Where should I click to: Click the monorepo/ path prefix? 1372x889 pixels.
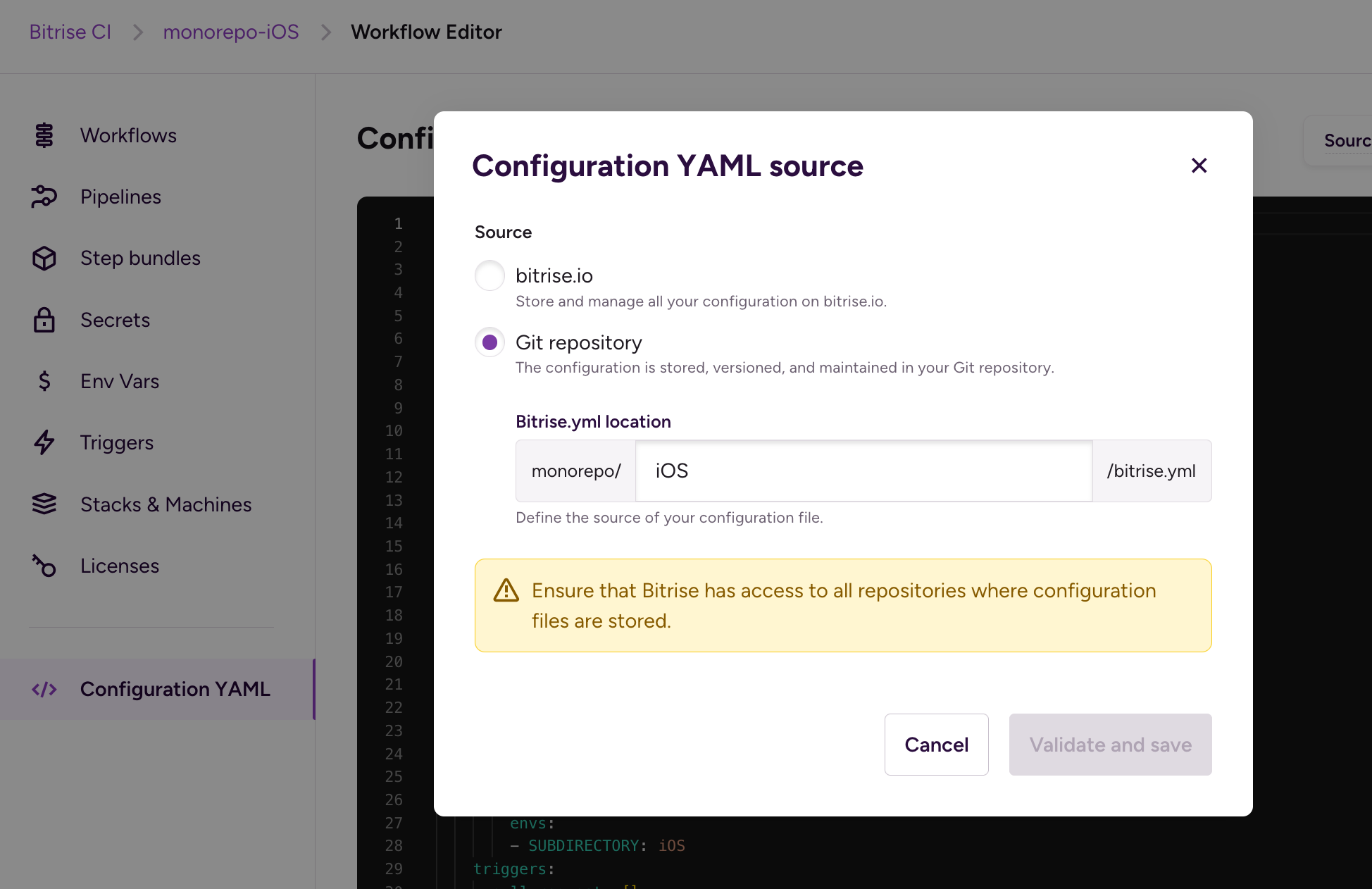pos(576,471)
